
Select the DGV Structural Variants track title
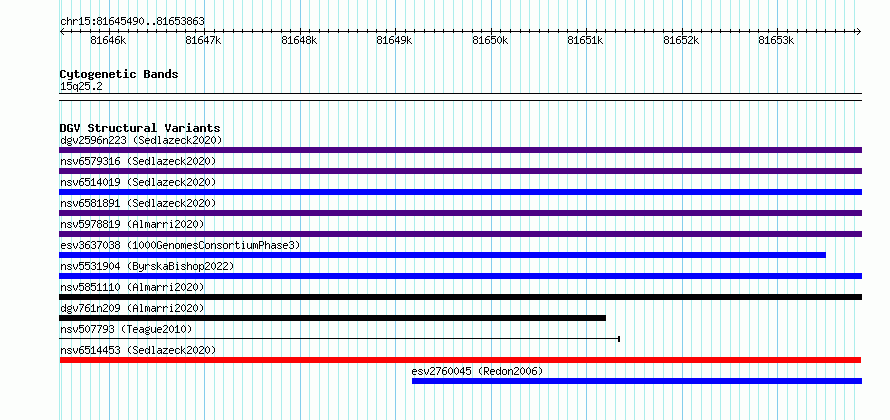point(140,128)
